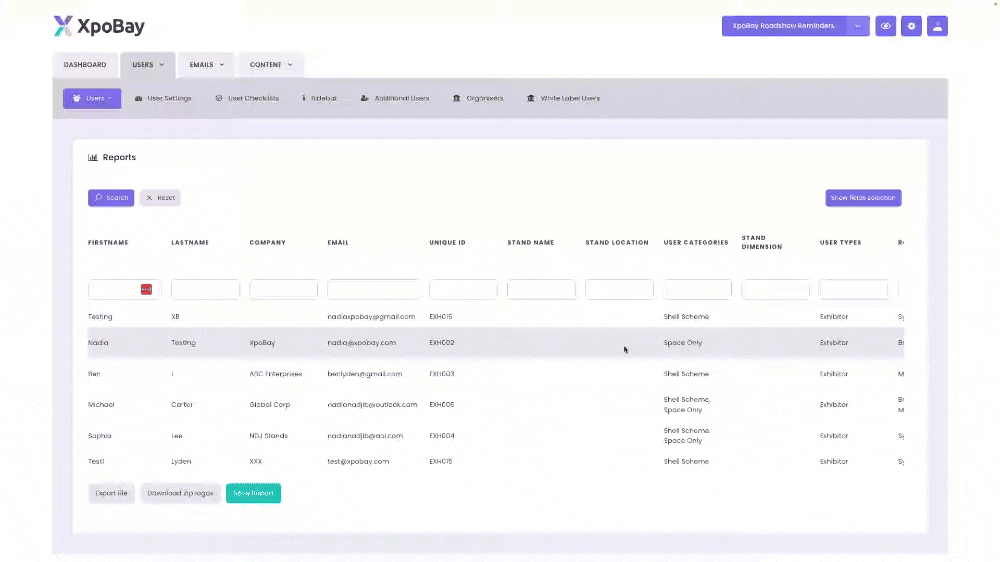The image size is (1000, 562).
Task: Expand the XpoBay Roadshow Reminders dropdown arrow
Action: pos(858,26)
